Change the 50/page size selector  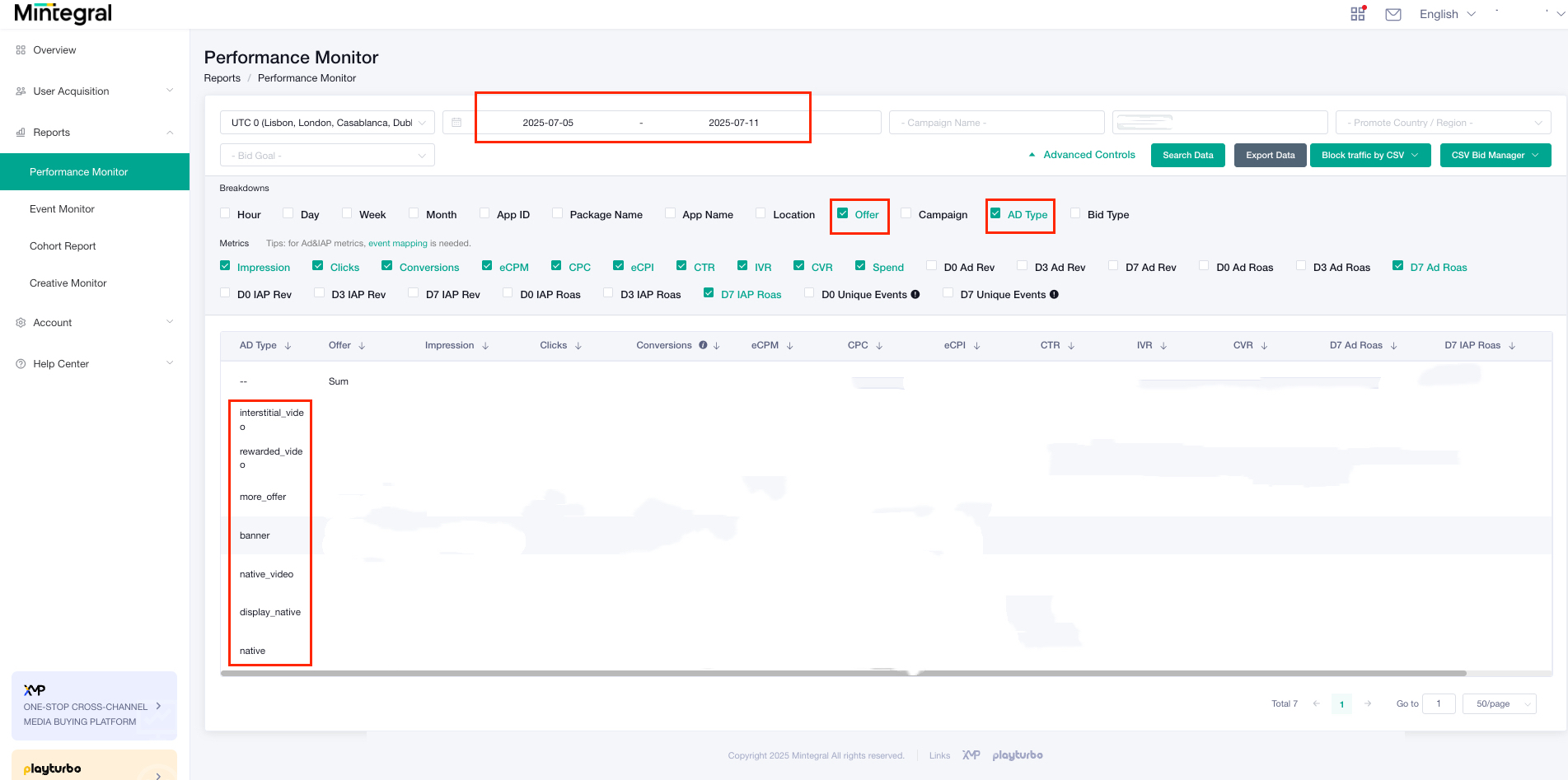click(x=1499, y=704)
